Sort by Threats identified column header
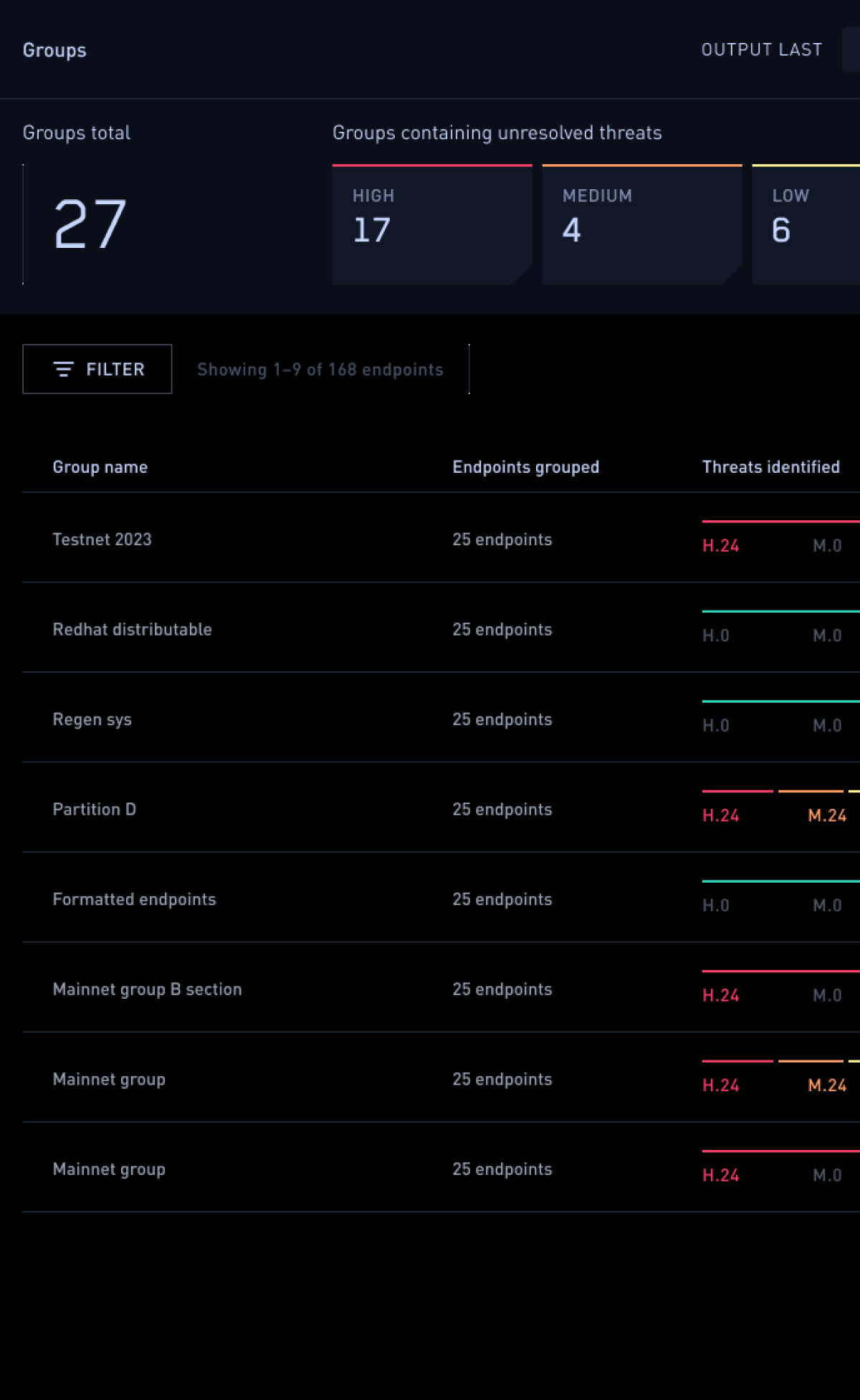 point(770,467)
